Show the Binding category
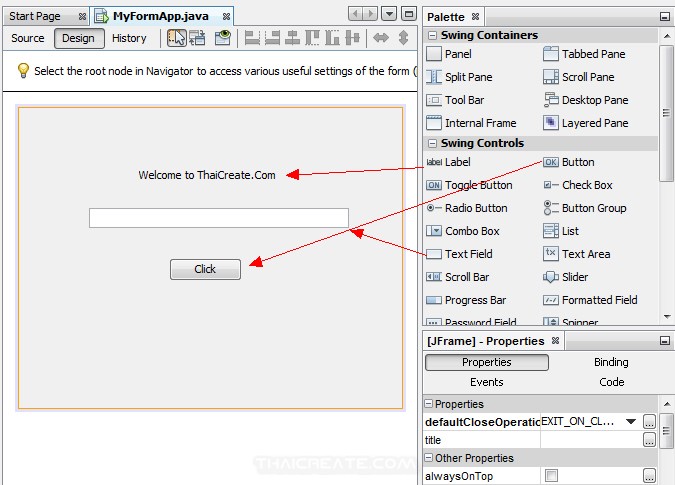 pos(611,362)
